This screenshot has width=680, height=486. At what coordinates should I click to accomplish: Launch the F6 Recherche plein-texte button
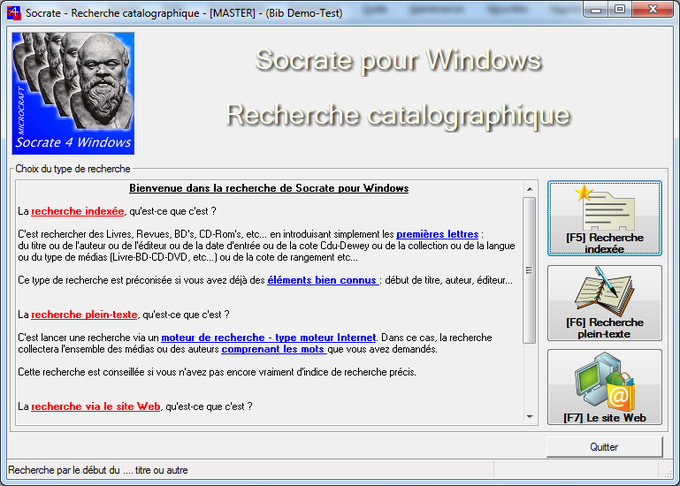click(605, 303)
